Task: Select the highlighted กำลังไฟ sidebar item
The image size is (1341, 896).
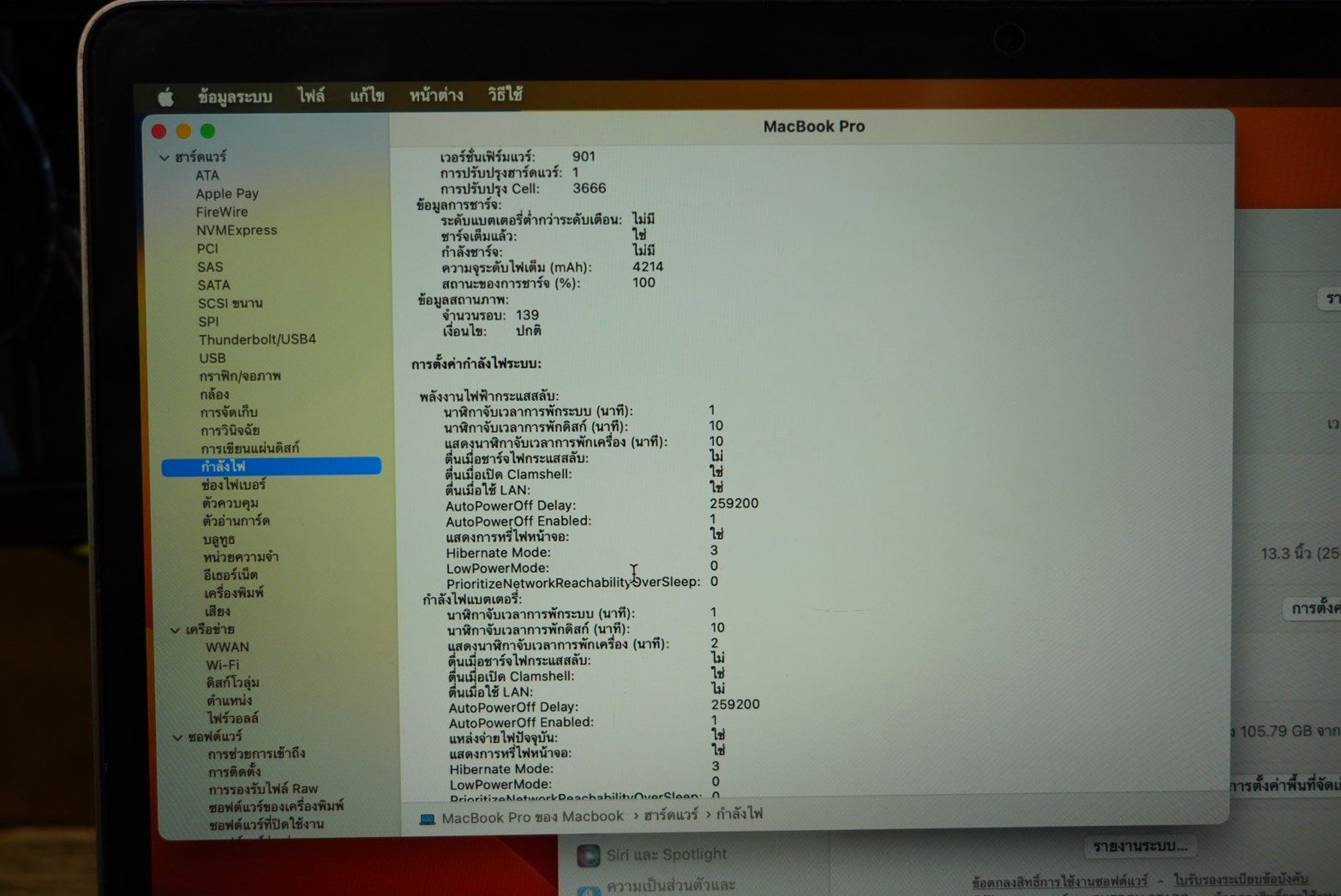Action: [x=271, y=467]
